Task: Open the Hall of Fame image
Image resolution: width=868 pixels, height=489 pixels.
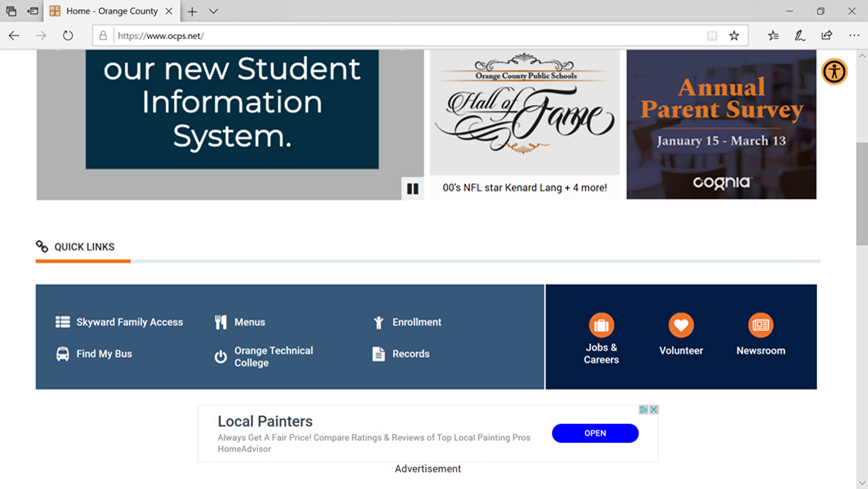Action: (525, 112)
